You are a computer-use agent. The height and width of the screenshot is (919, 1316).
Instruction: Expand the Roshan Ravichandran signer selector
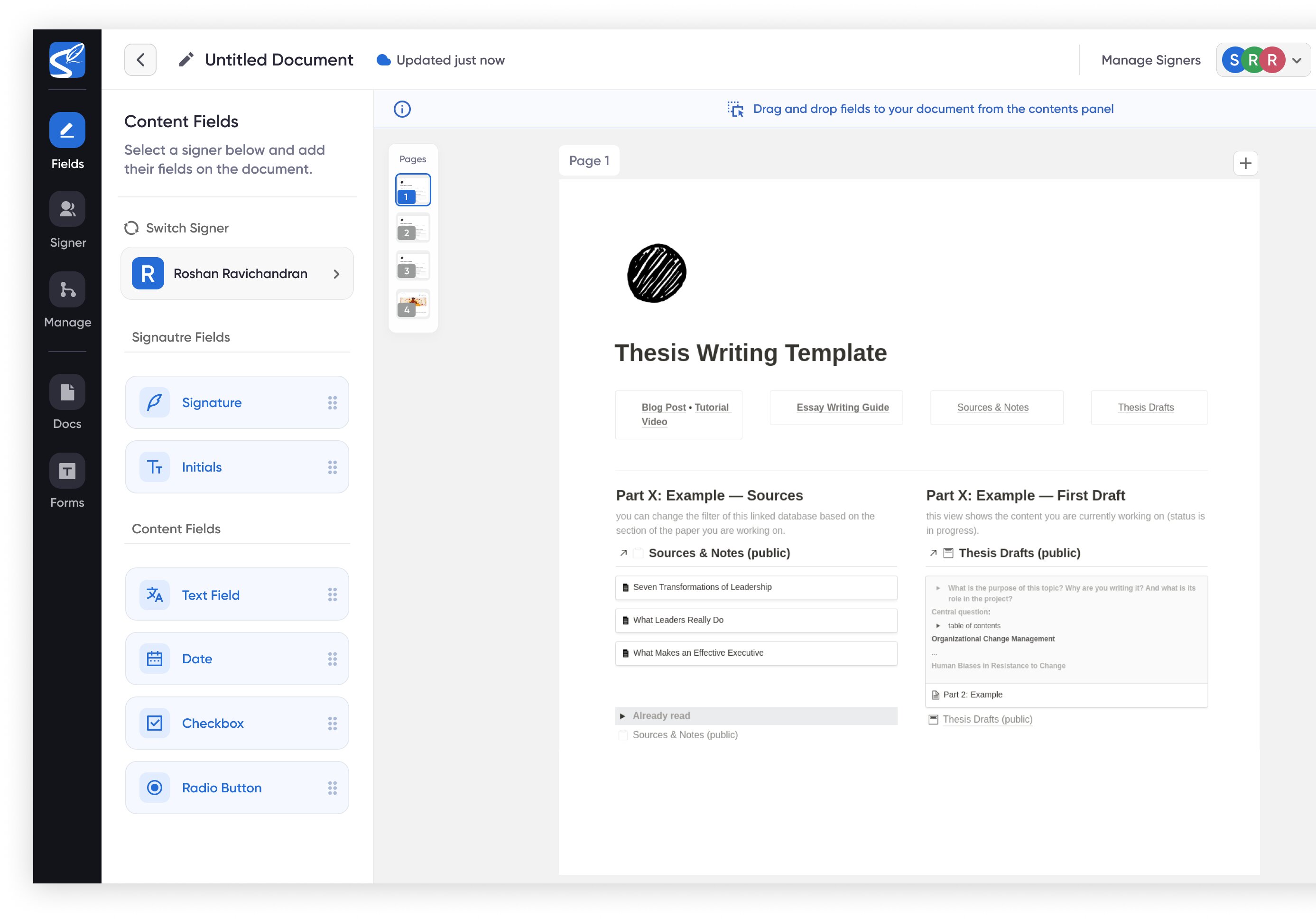pyautogui.click(x=237, y=273)
